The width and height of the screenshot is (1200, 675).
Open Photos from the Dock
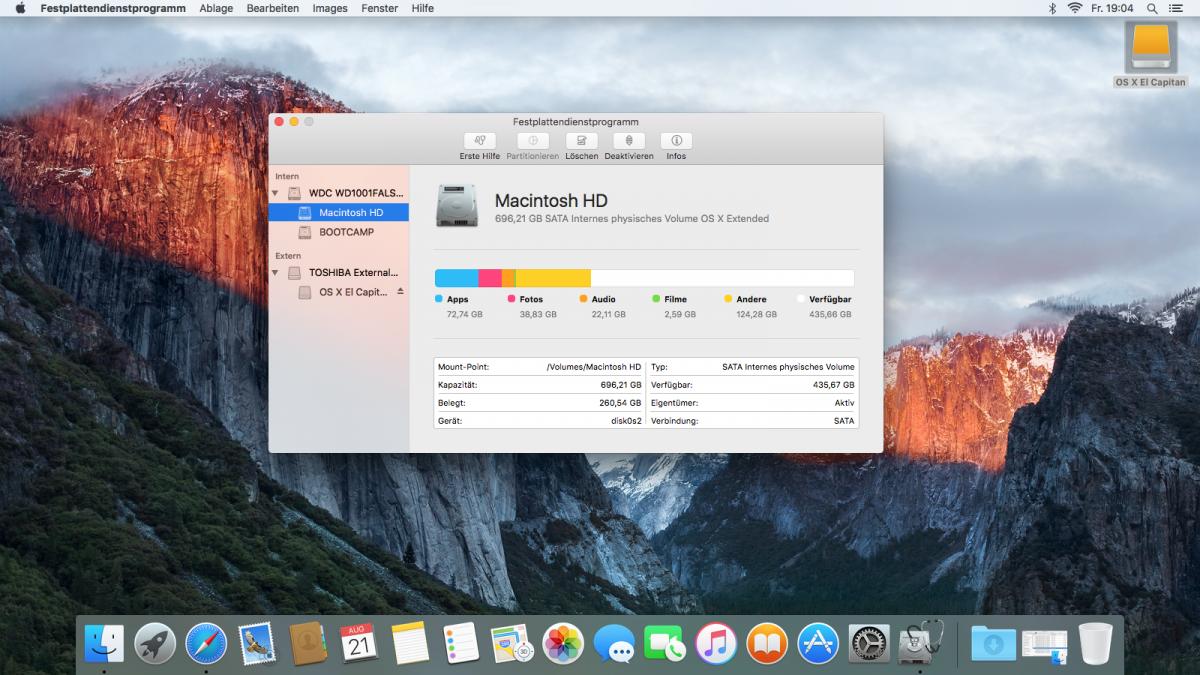[x=563, y=643]
